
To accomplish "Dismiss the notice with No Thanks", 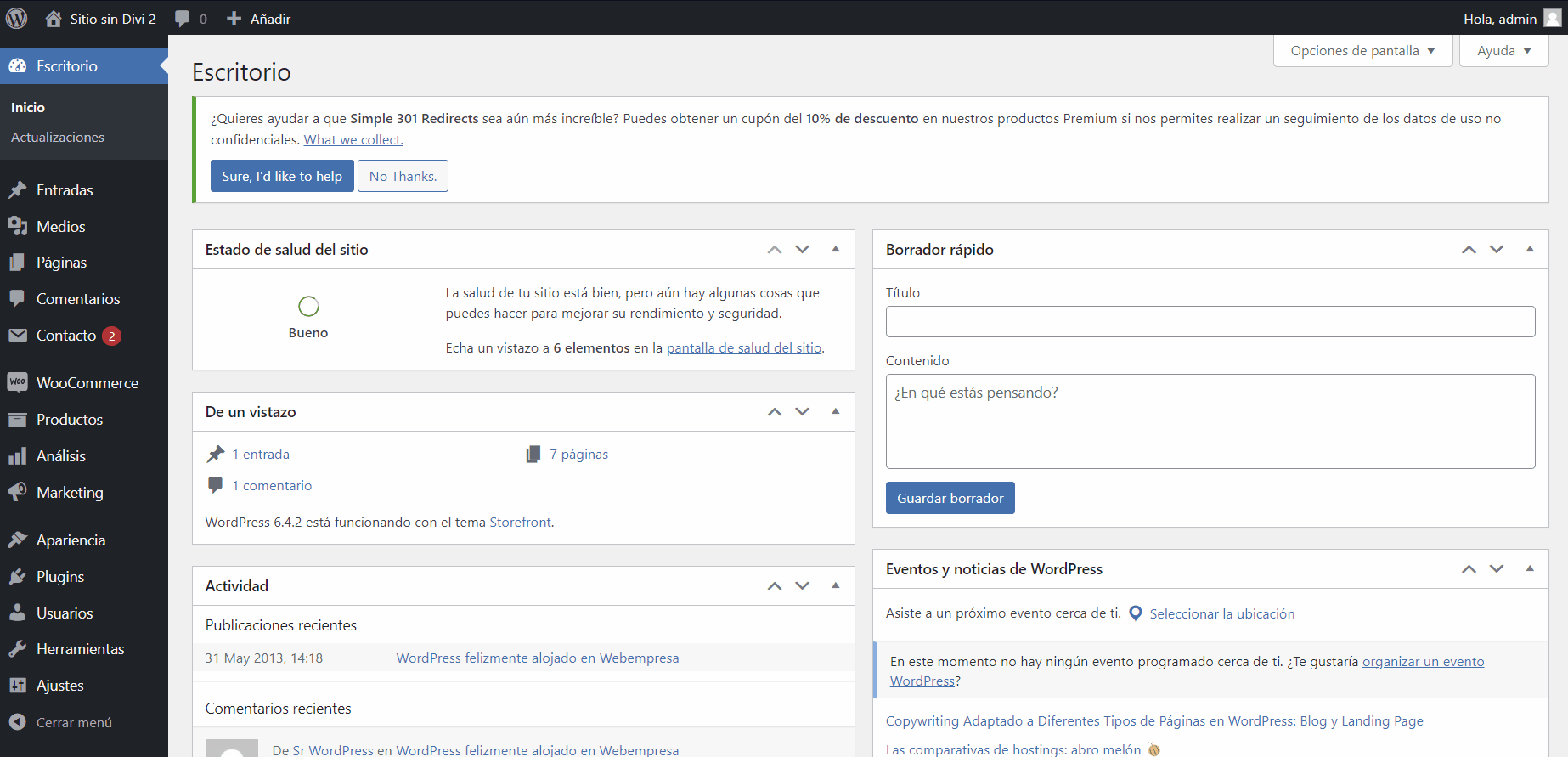I will pos(403,176).
